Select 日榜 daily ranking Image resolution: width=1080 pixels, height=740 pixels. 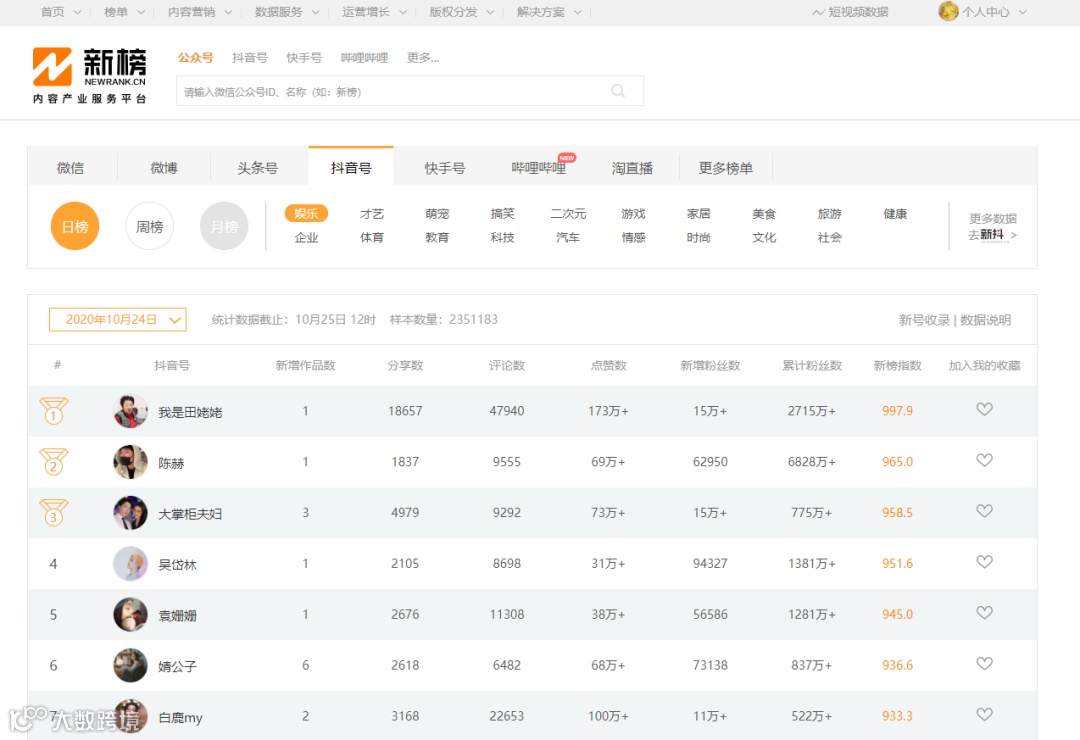(x=75, y=226)
